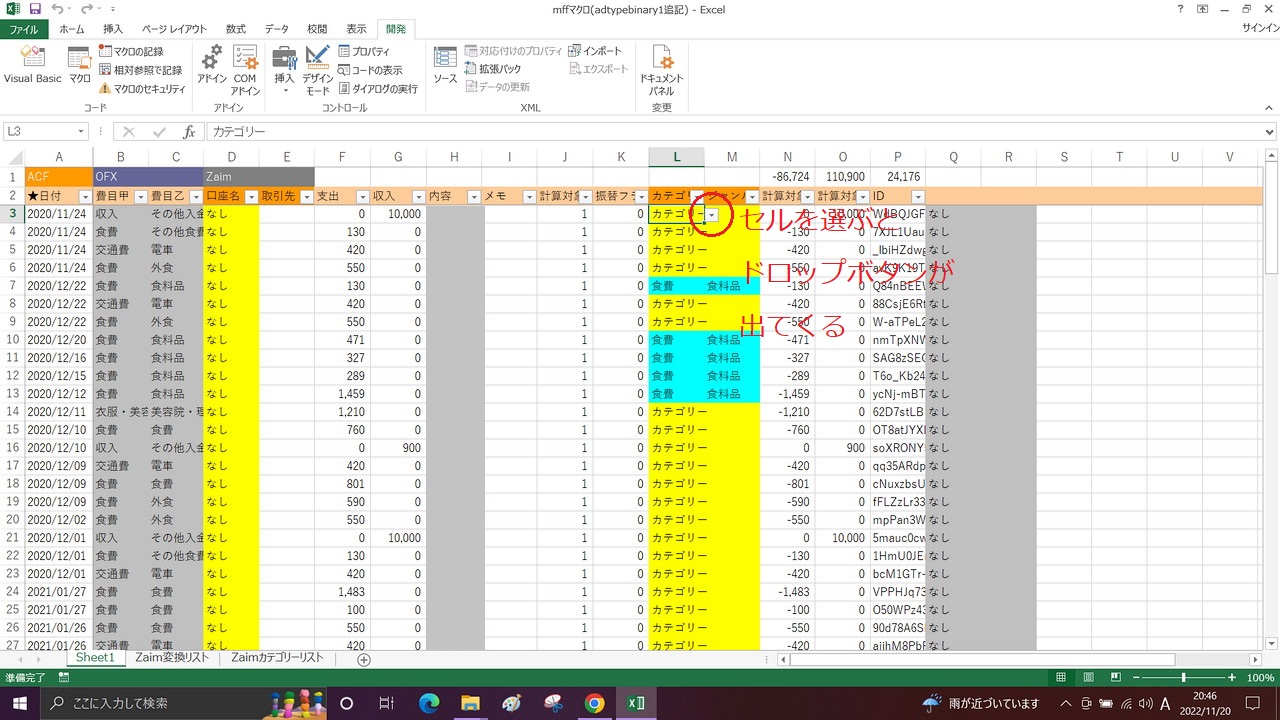
Task: Select the Sheet1 tab
Action: pyautogui.click(x=96, y=658)
